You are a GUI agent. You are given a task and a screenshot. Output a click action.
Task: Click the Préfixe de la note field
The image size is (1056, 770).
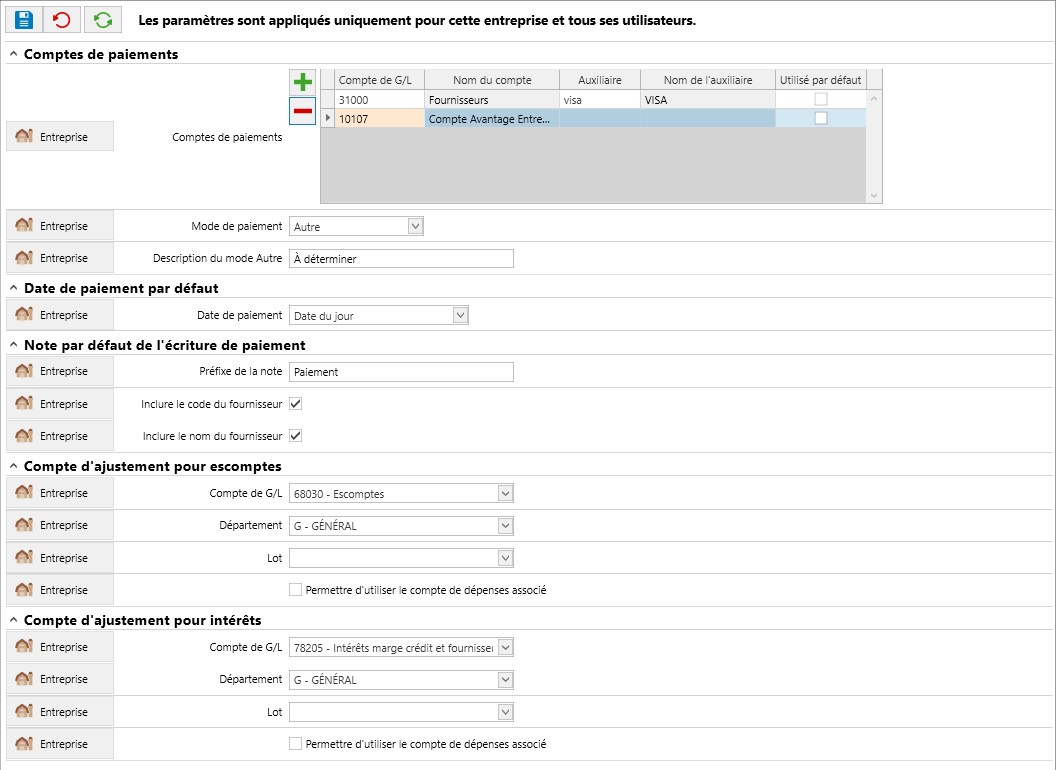401,372
